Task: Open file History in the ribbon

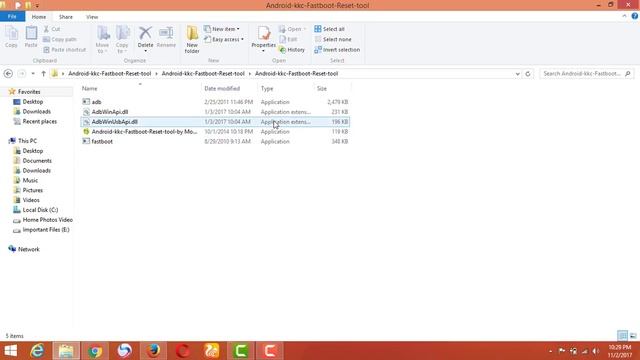Action: point(292,50)
